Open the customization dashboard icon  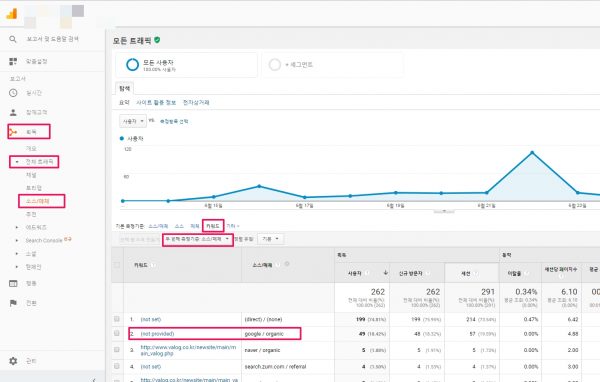click(x=13, y=61)
